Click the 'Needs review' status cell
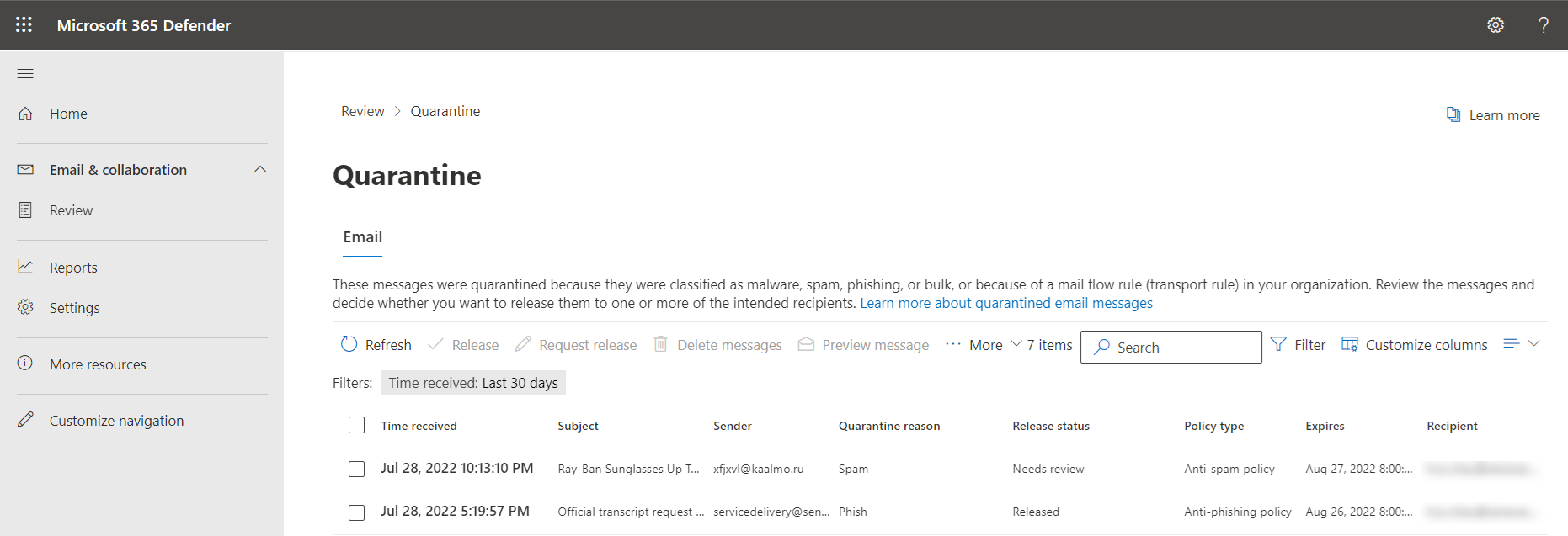This screenshot has height=536, width=1568. click(1048, 469)
